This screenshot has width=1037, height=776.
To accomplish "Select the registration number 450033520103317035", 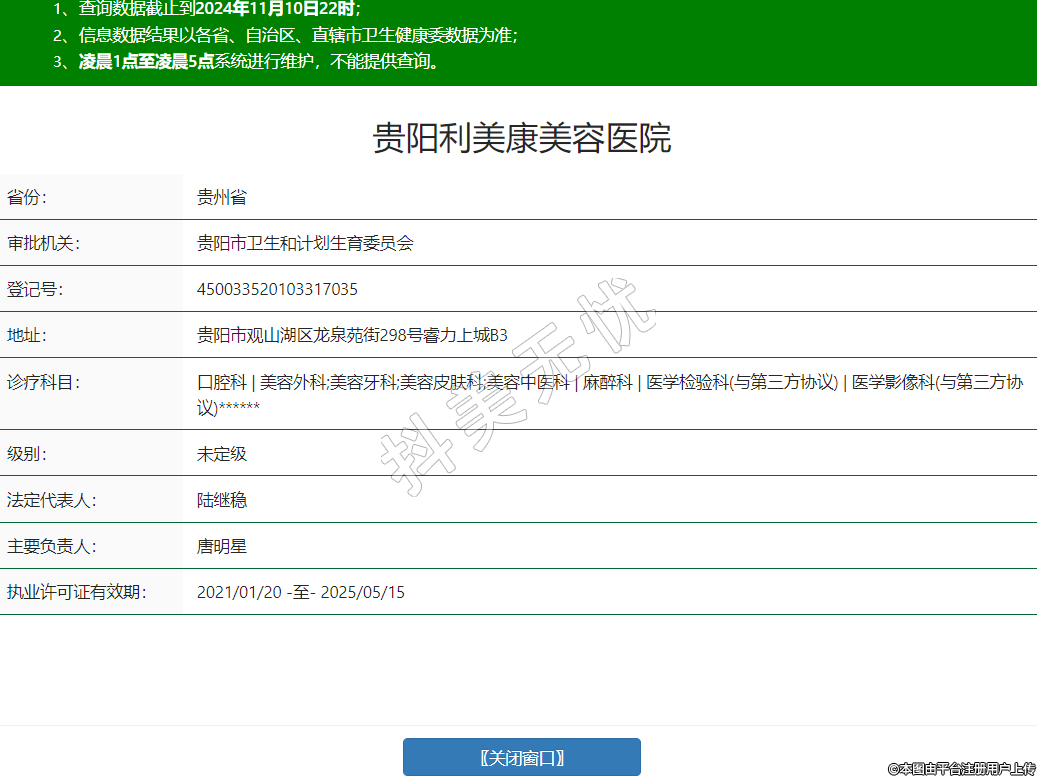I will [277, 290].
